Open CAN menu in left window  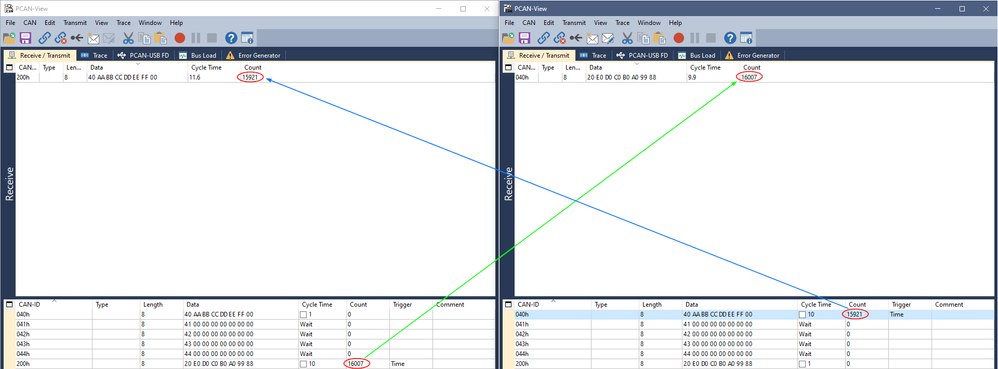tap(30, 22)
